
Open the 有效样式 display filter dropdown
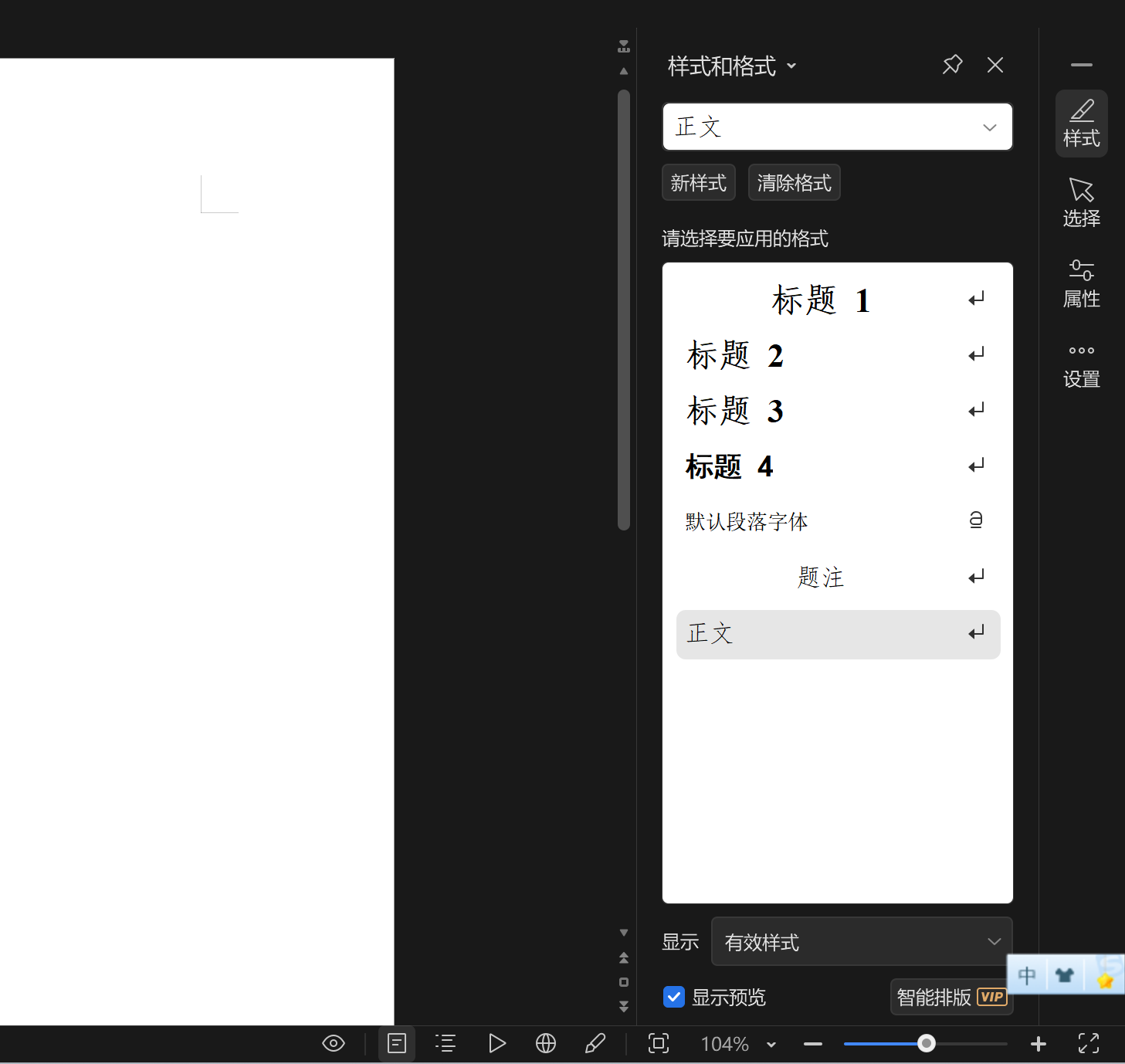862,941
